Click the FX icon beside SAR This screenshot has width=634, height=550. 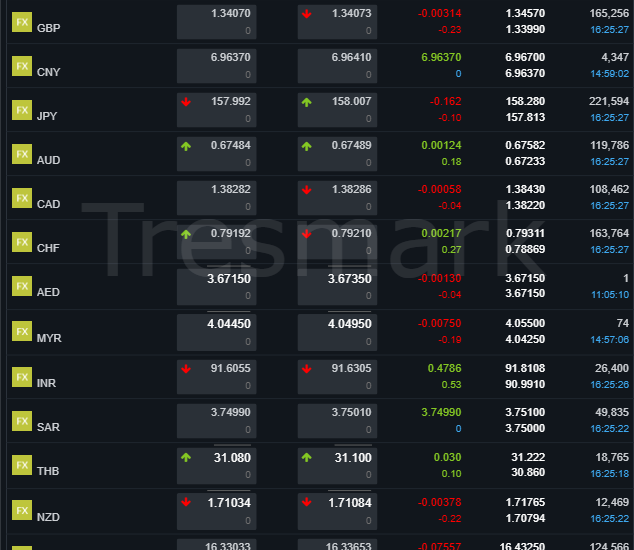pos(22,421)
